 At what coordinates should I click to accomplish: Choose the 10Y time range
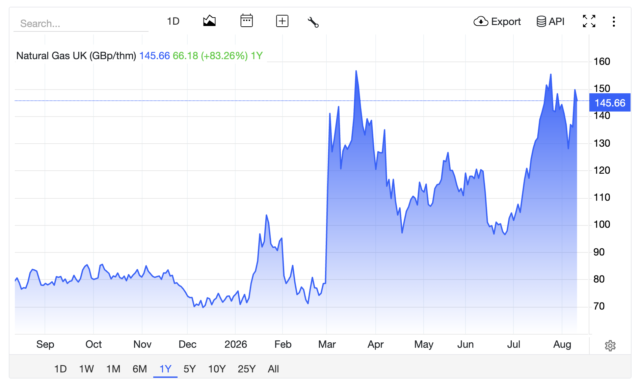point(217,369)
